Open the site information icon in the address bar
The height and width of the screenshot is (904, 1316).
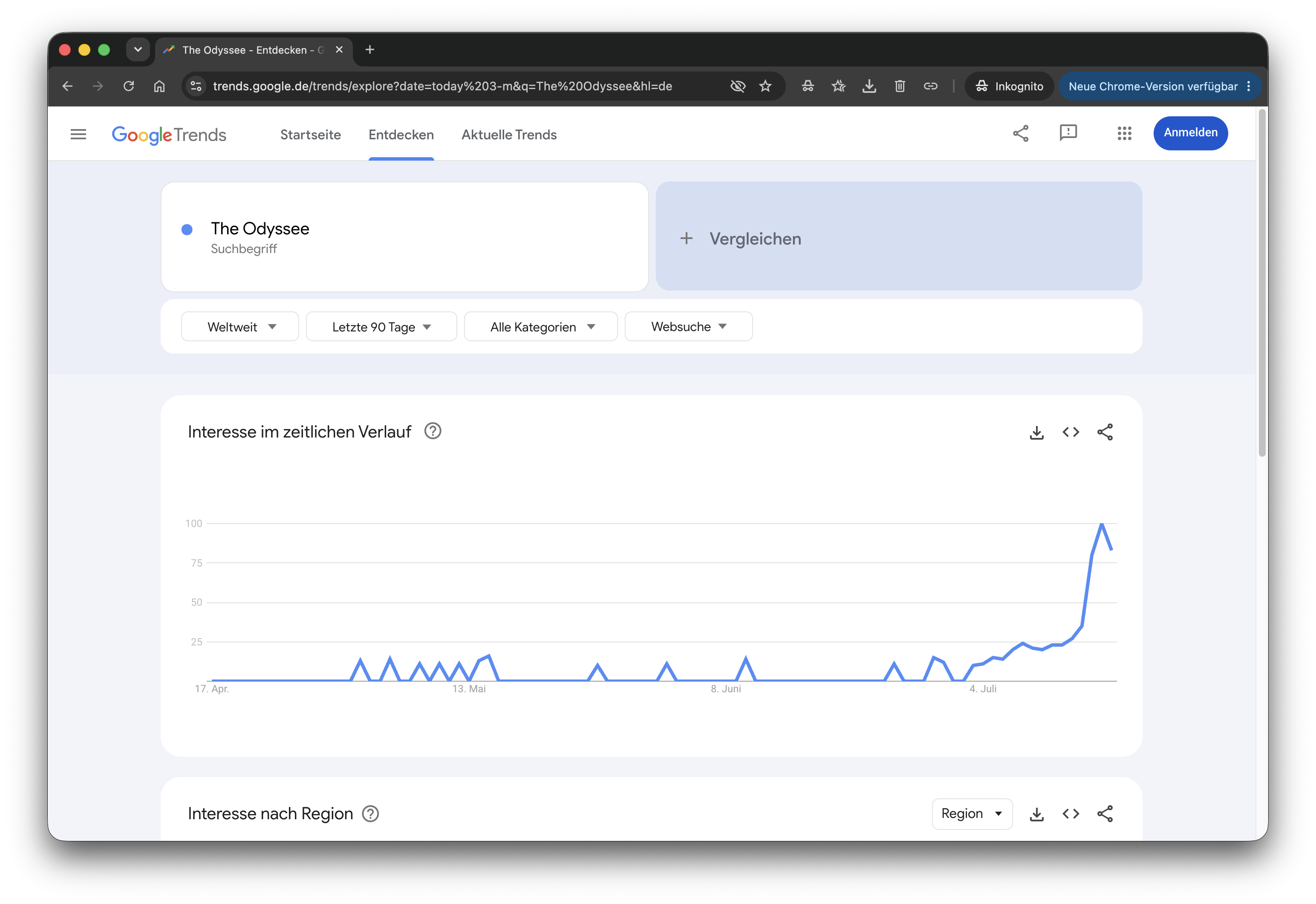tap(196, 86)
